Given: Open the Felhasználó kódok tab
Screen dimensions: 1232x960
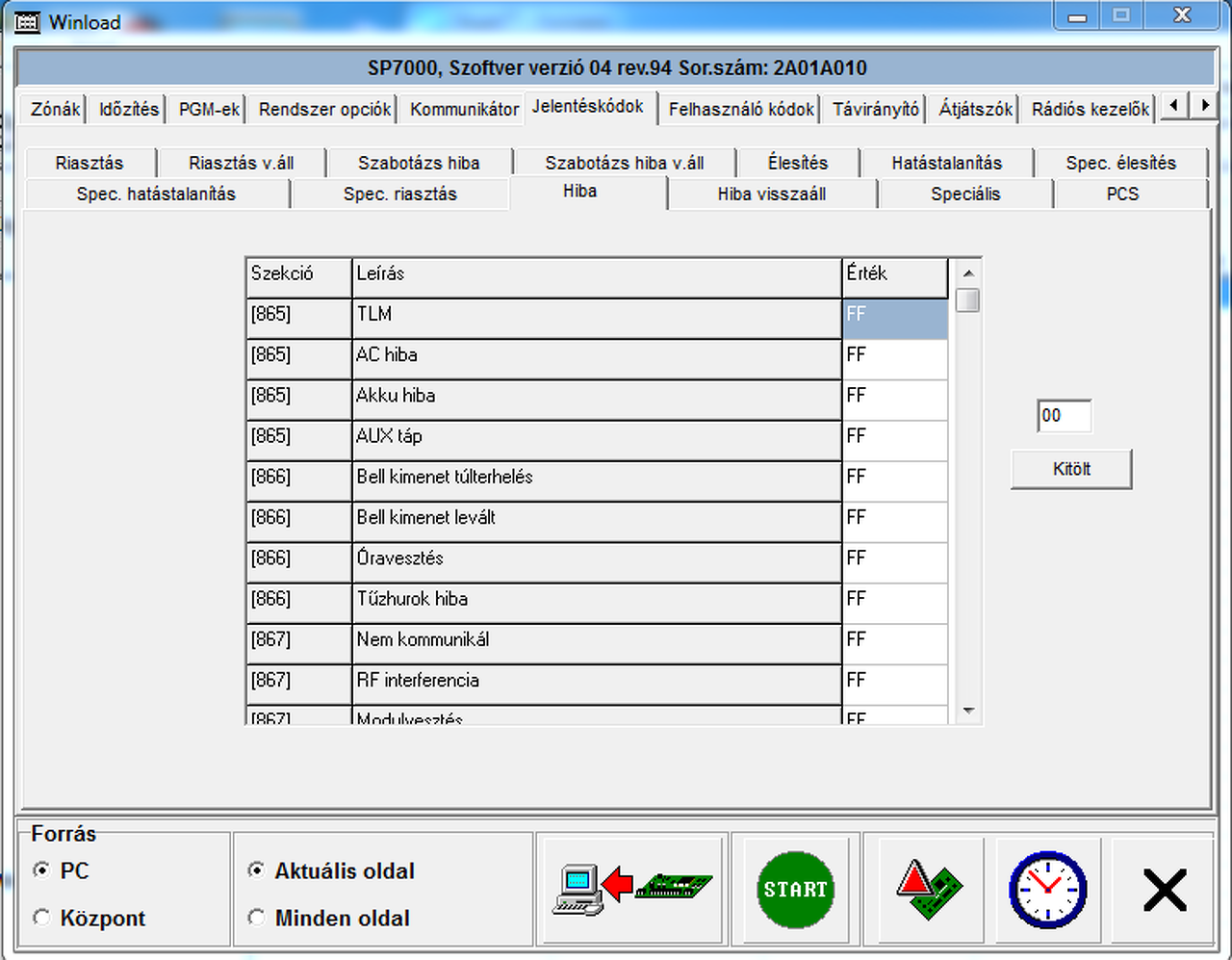Looking at the screenshot, I should coord(741,109).
